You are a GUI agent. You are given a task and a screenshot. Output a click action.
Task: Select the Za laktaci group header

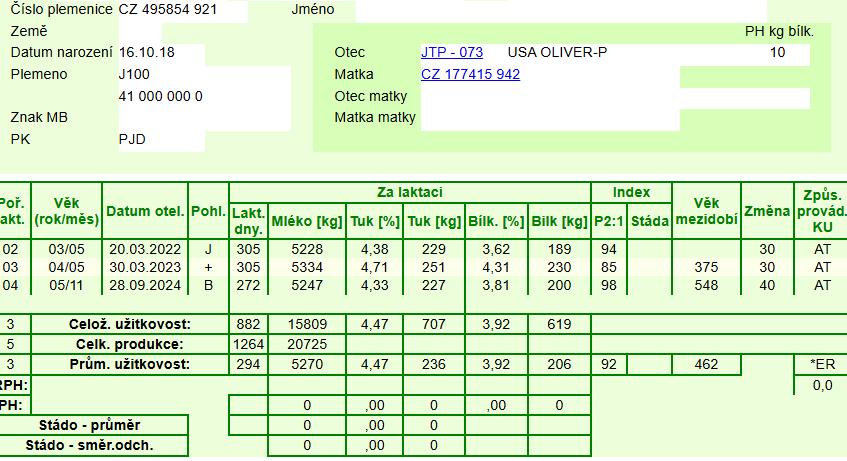point(409,192)
